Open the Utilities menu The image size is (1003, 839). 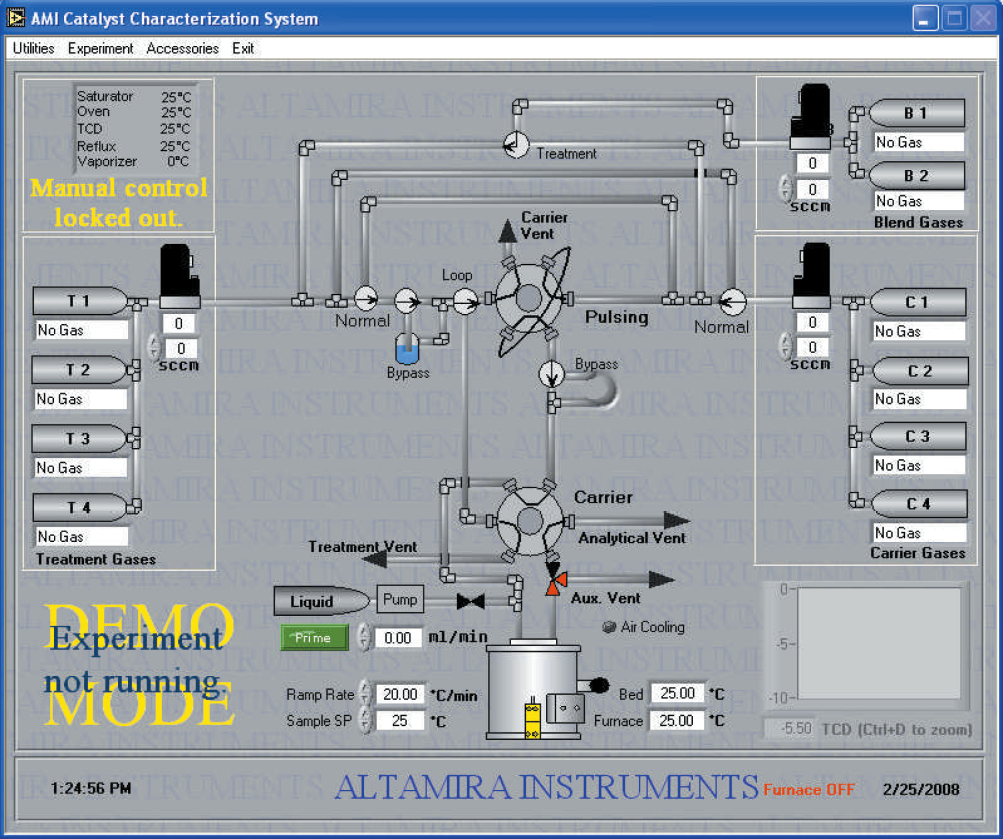click(x=33, y=49)
